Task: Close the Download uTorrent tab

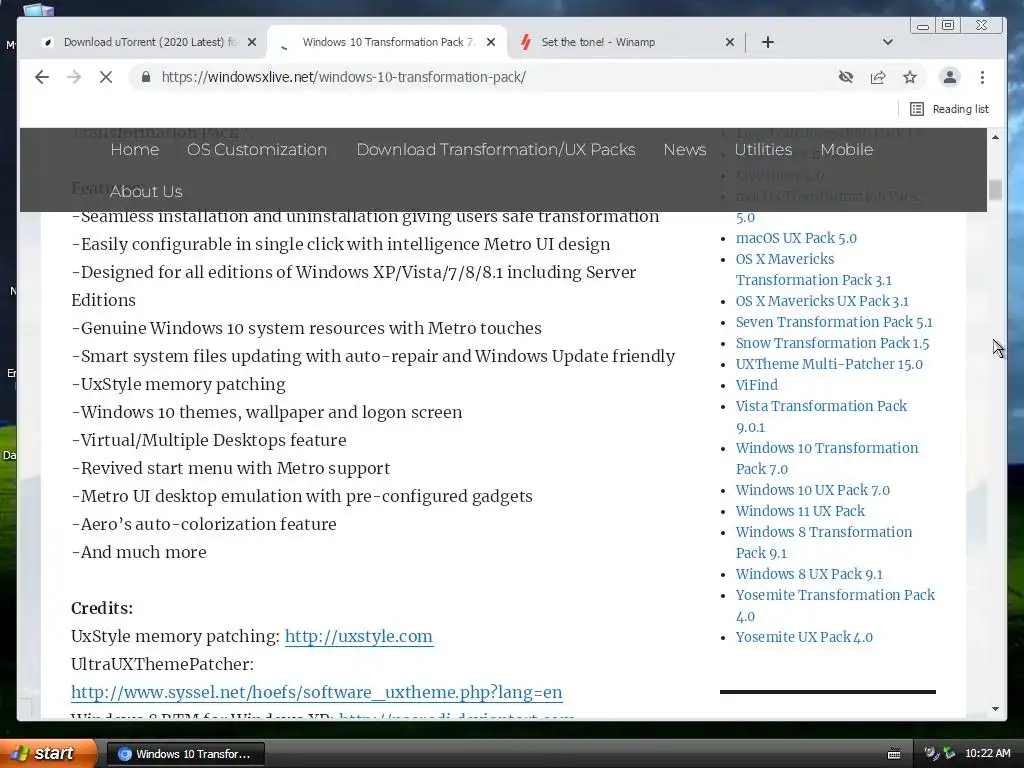Action: [252, 42]
